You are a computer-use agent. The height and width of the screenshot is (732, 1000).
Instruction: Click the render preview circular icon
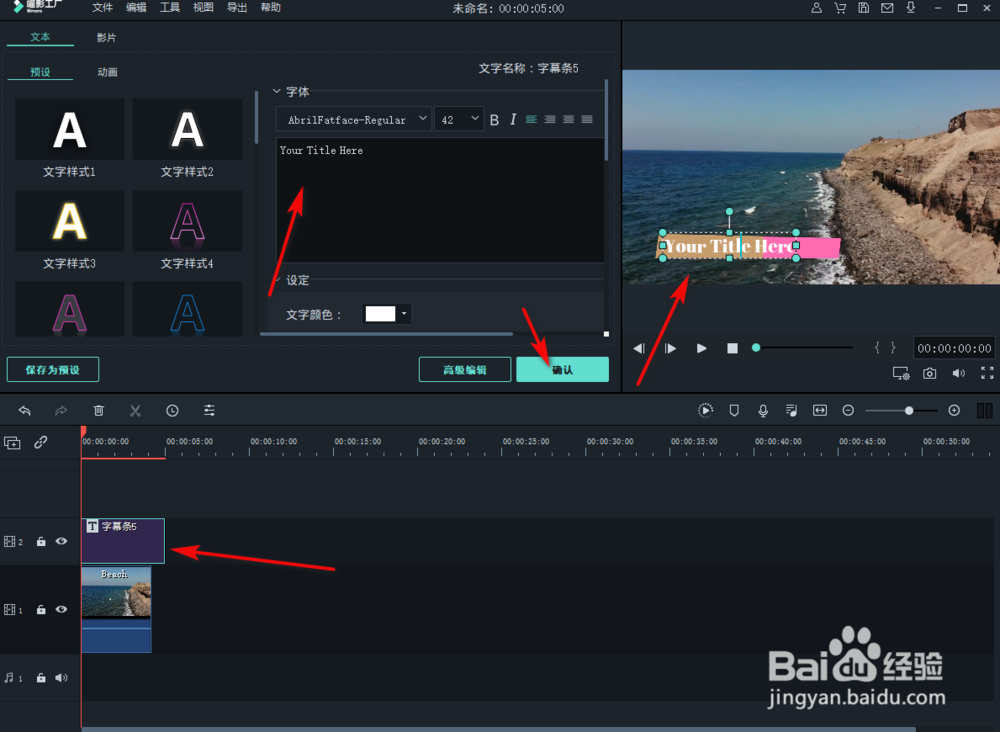click(705, 411)
